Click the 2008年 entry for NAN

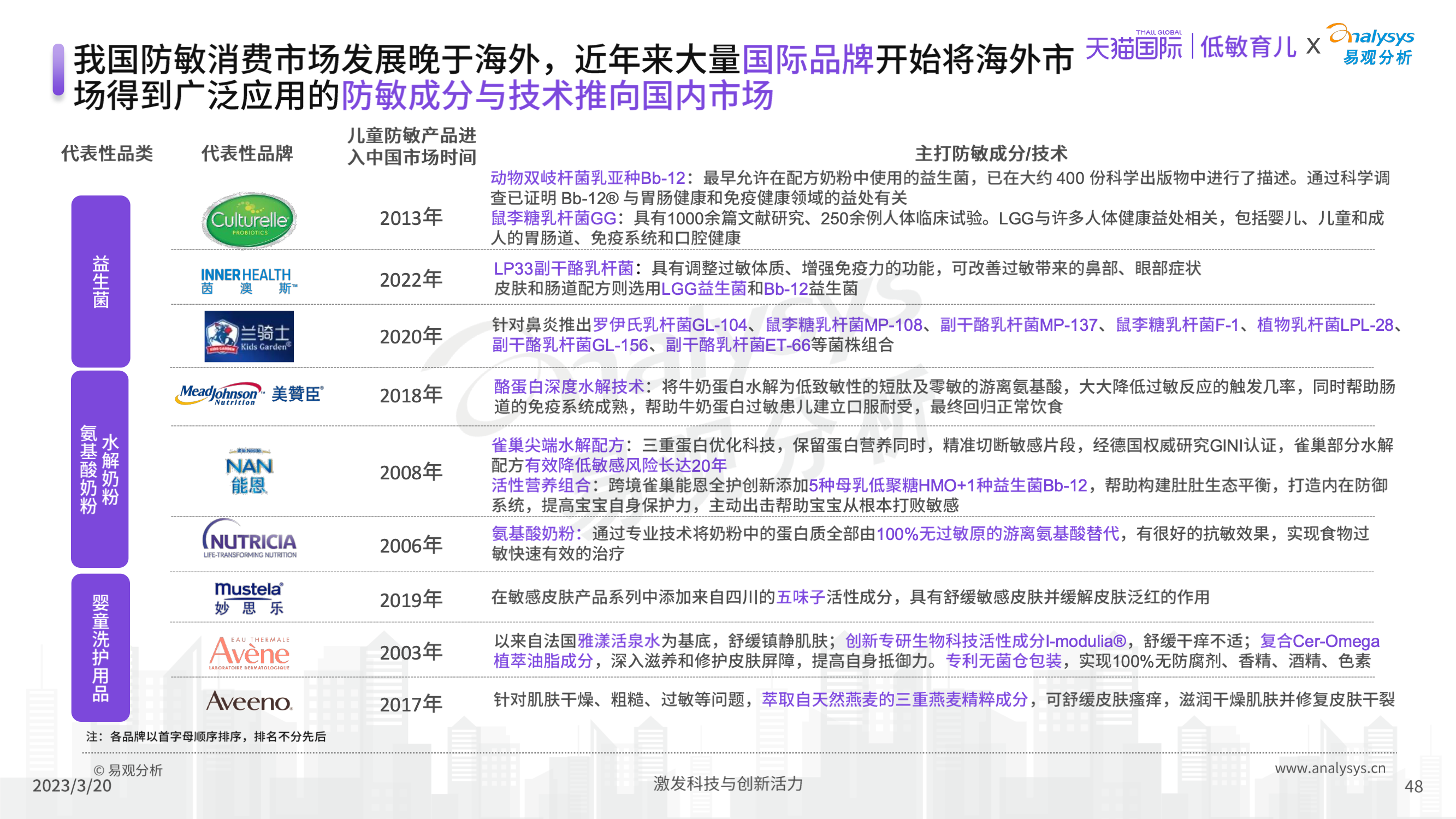pyautogui.click(x=411, y=472)
